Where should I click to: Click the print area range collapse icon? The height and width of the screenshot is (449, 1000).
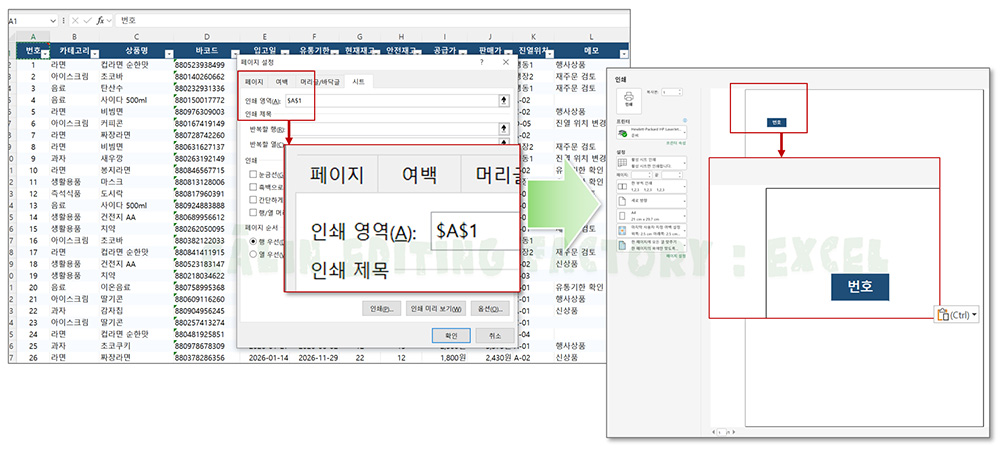(x=504, y=100)
